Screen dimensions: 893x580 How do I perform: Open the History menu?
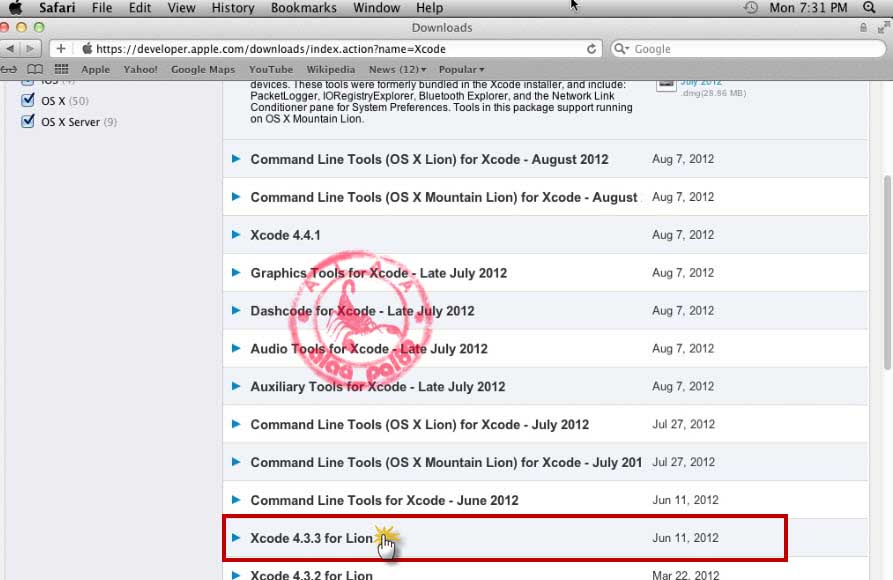pos(233,8)
